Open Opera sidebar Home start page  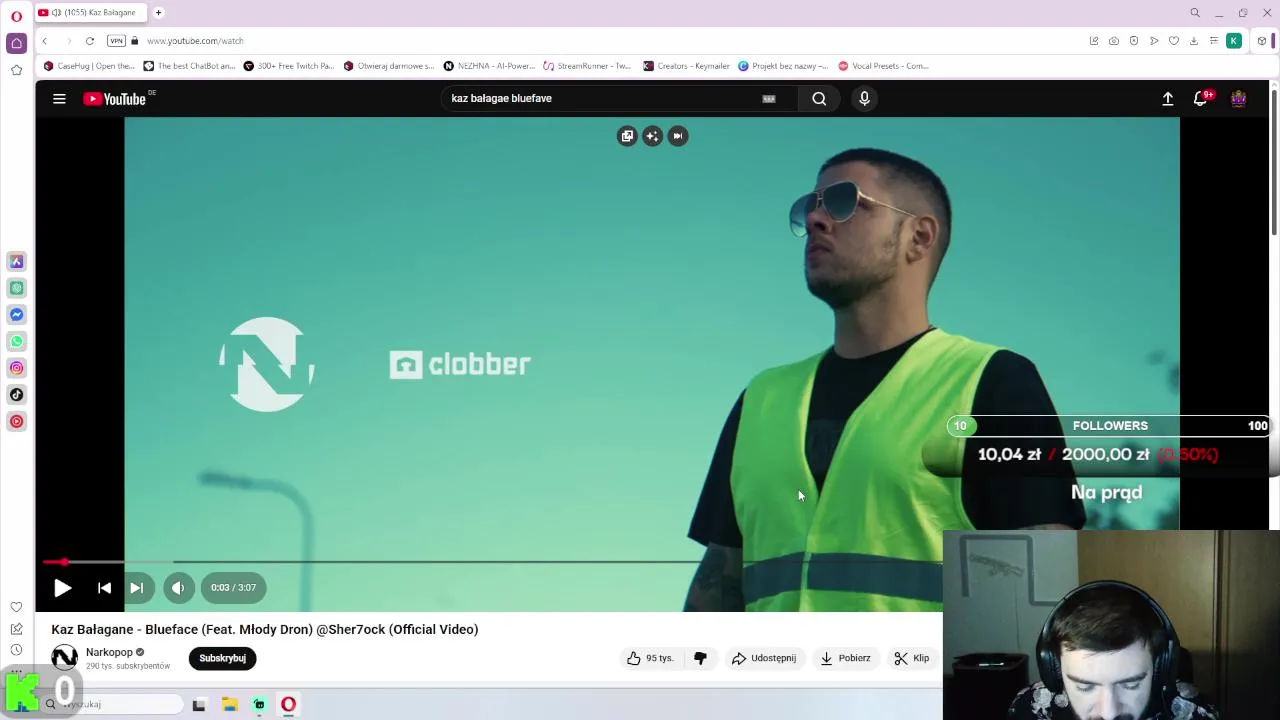16,43
